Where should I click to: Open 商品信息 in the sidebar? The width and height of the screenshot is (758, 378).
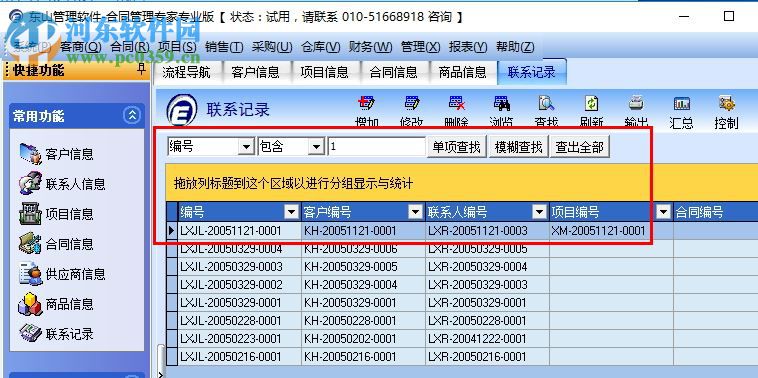click(57, 304)
